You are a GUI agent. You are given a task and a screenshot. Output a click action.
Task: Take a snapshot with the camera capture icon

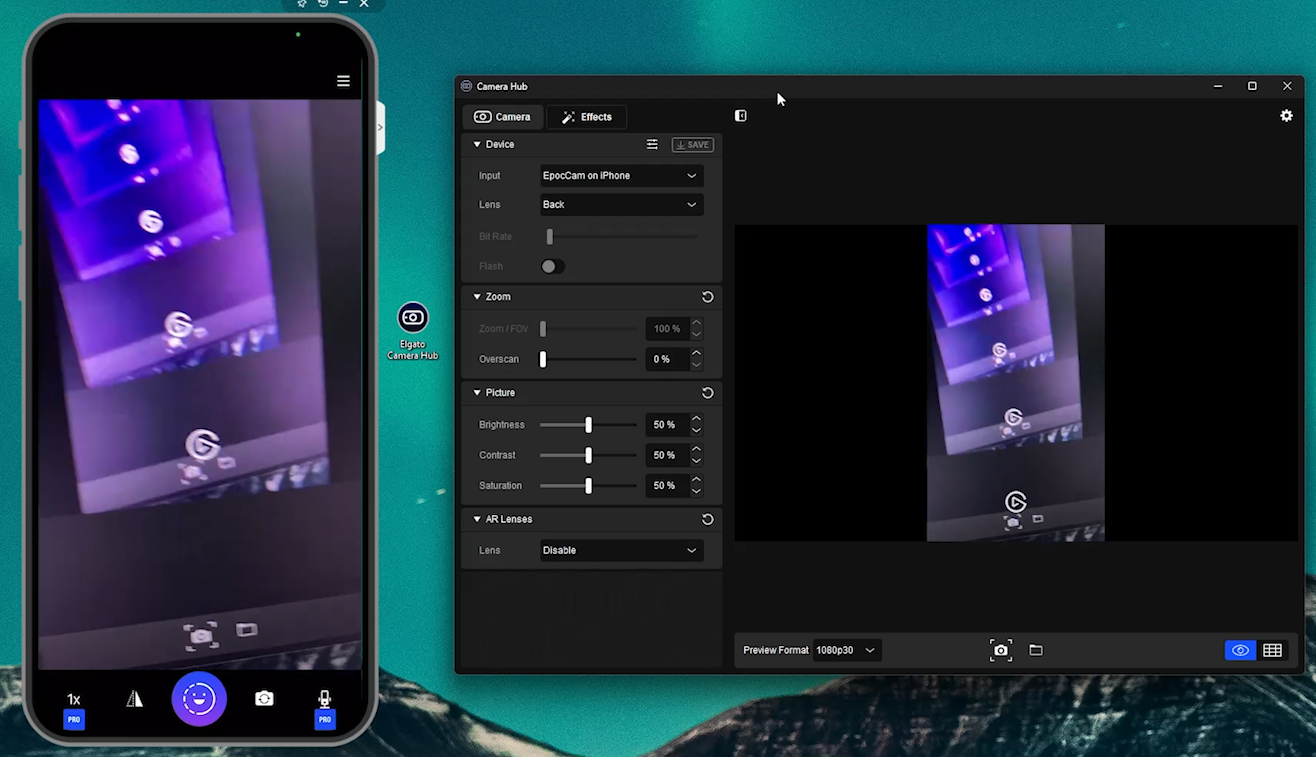click(1000, 650)
